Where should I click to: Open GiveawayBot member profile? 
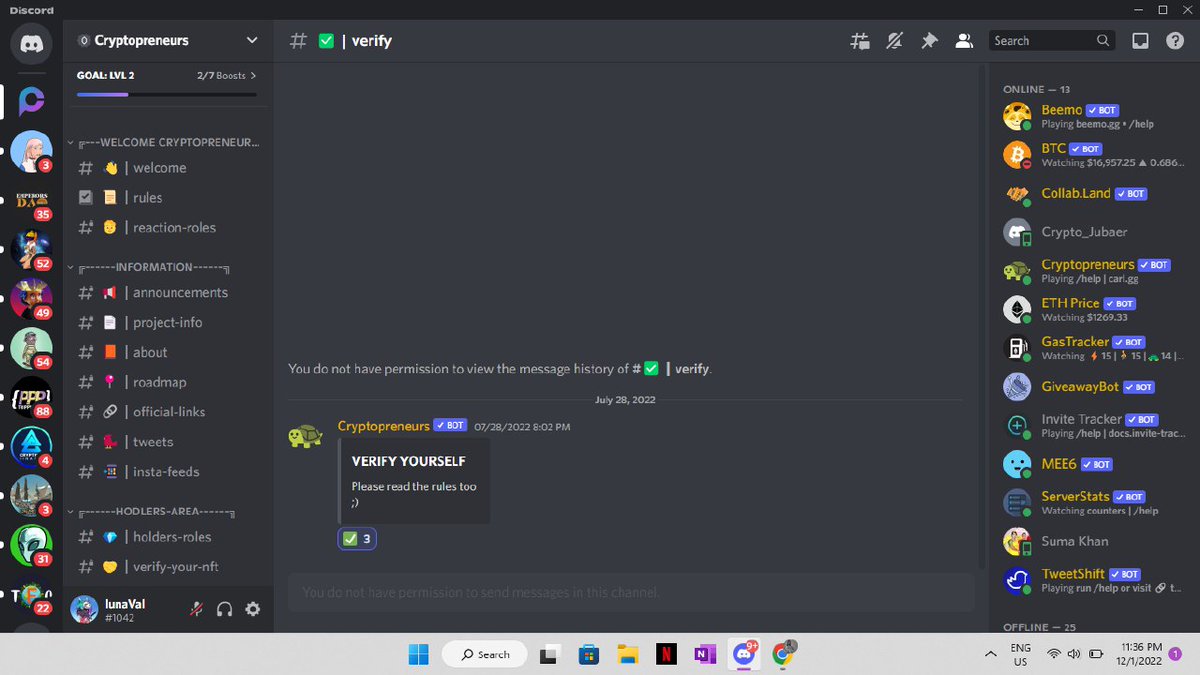pyautogui.click(x=1094, y=386)
